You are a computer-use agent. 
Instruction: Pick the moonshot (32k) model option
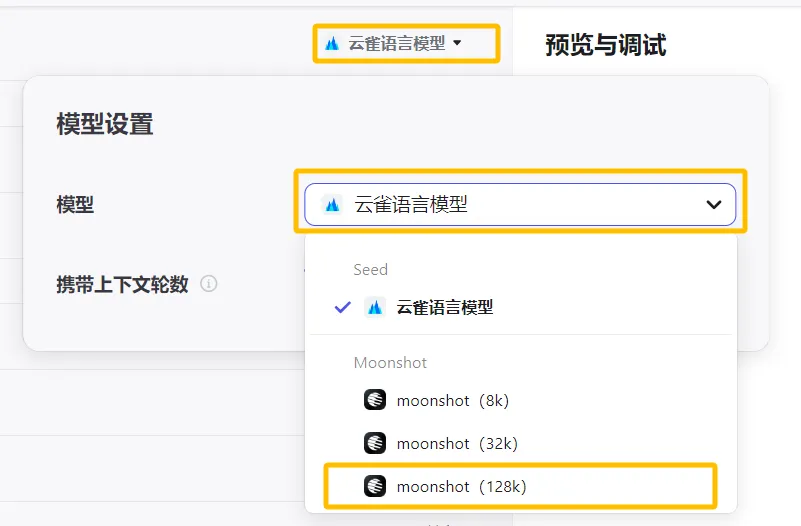click(x=456, y=443)
